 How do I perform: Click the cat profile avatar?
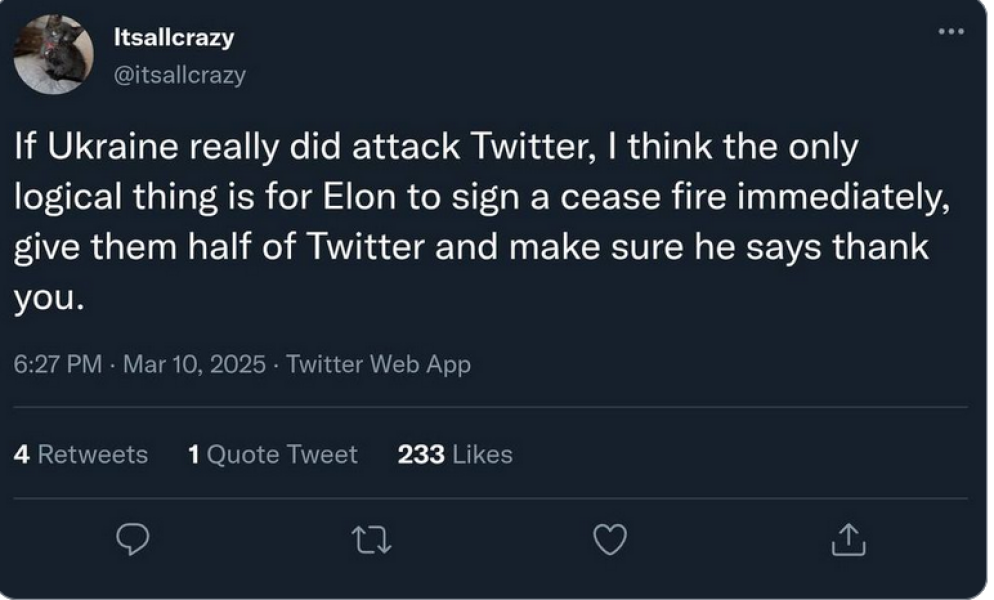54,55
